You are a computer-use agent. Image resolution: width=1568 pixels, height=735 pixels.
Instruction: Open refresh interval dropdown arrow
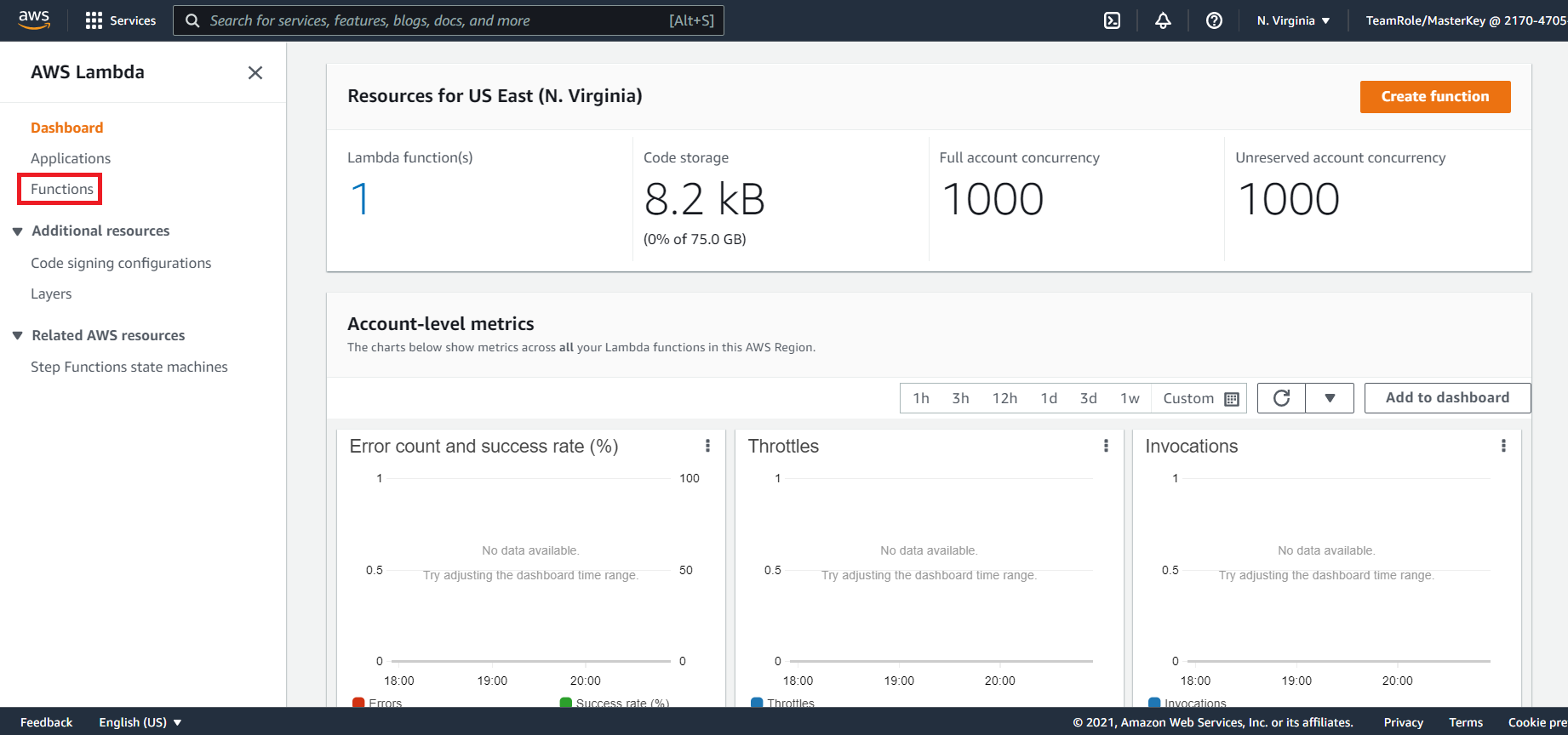1330,398
